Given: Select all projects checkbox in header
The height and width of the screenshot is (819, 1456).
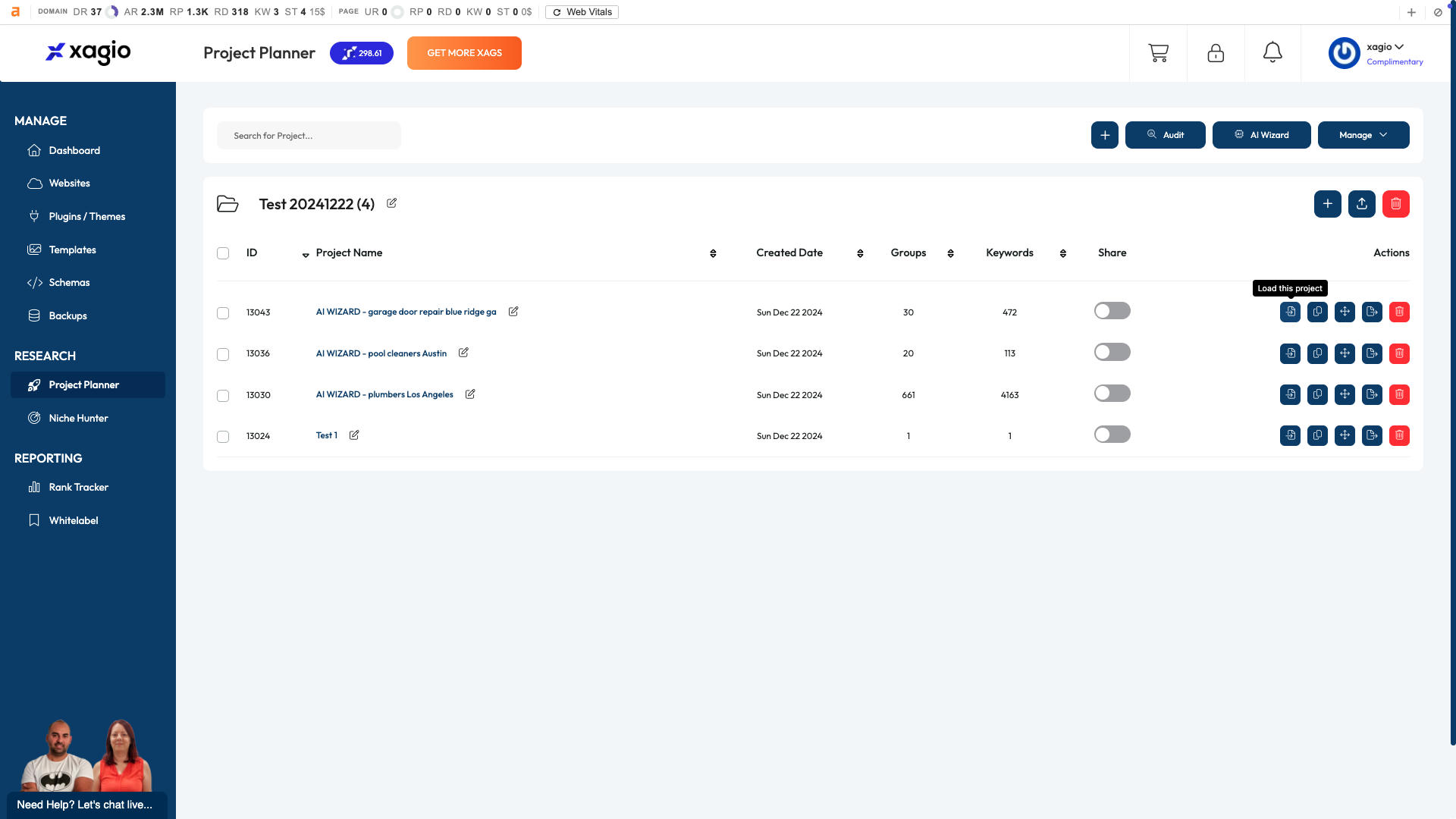Looking at the screenshot, I should click(x=223, y=253).
